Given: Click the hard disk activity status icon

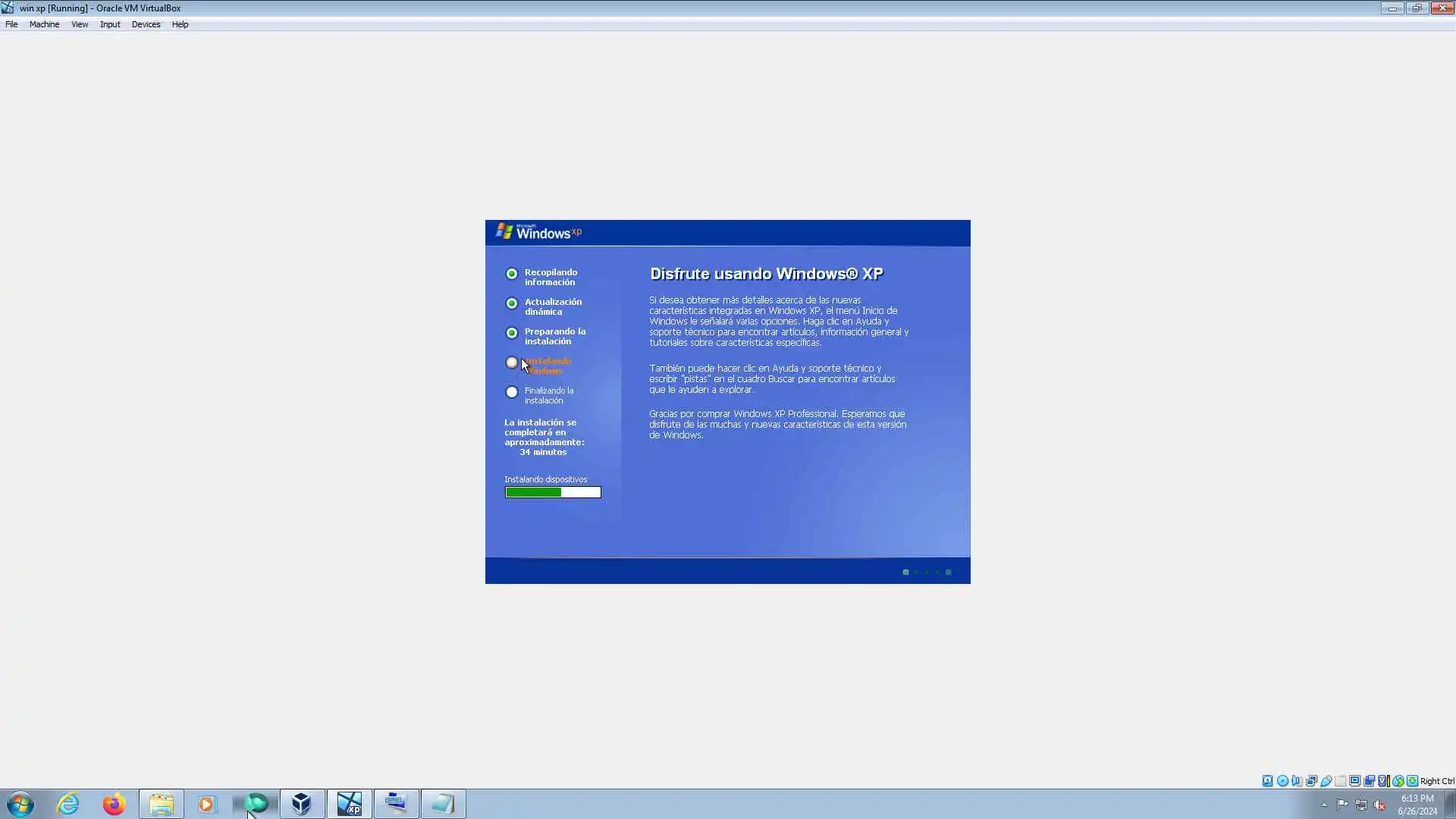Looking at the screenshot, I should pyautogui.click(x=1267, y=781).
